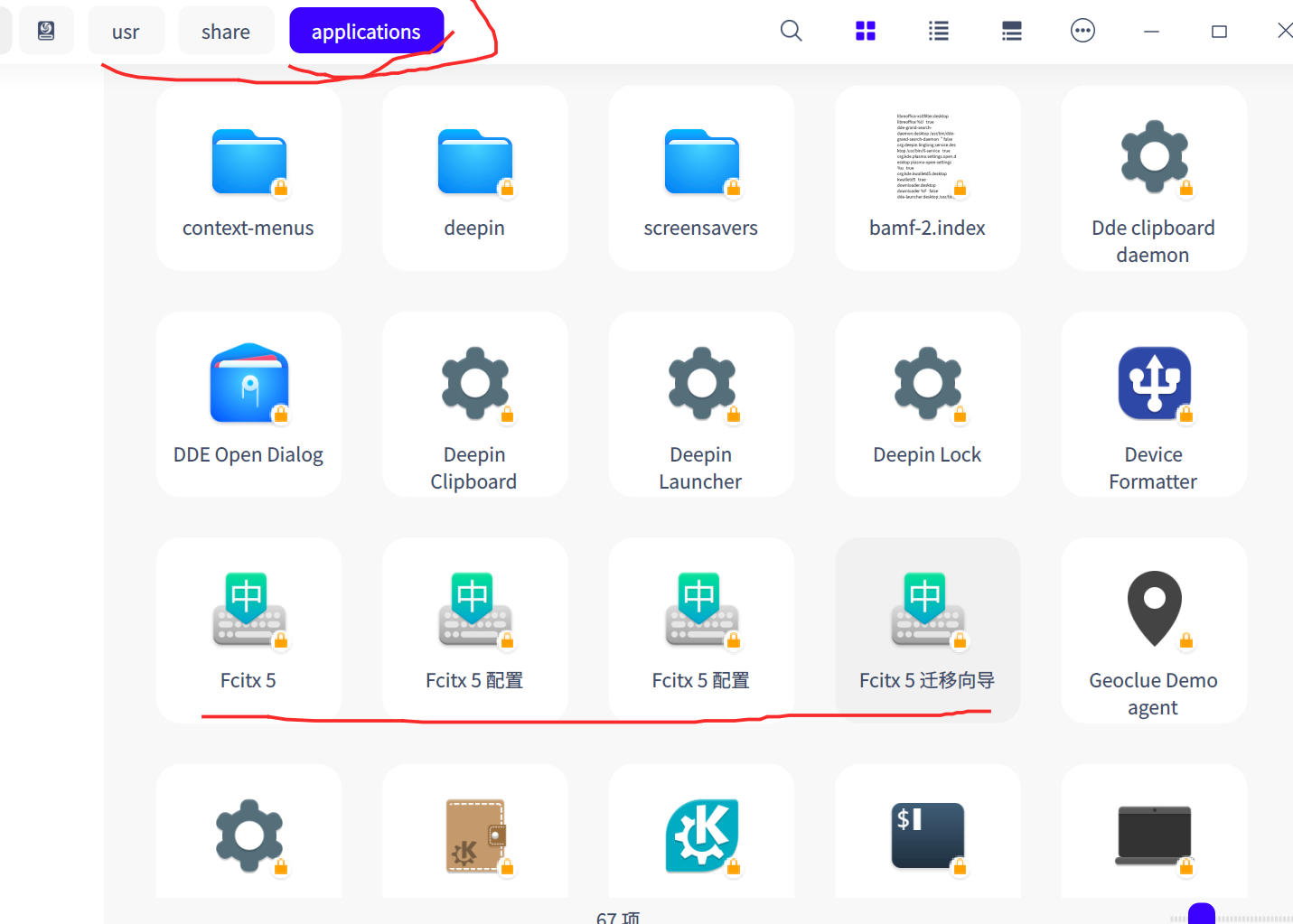
Task: Navigate to the share breadcrumb folder
Action: 225,30
